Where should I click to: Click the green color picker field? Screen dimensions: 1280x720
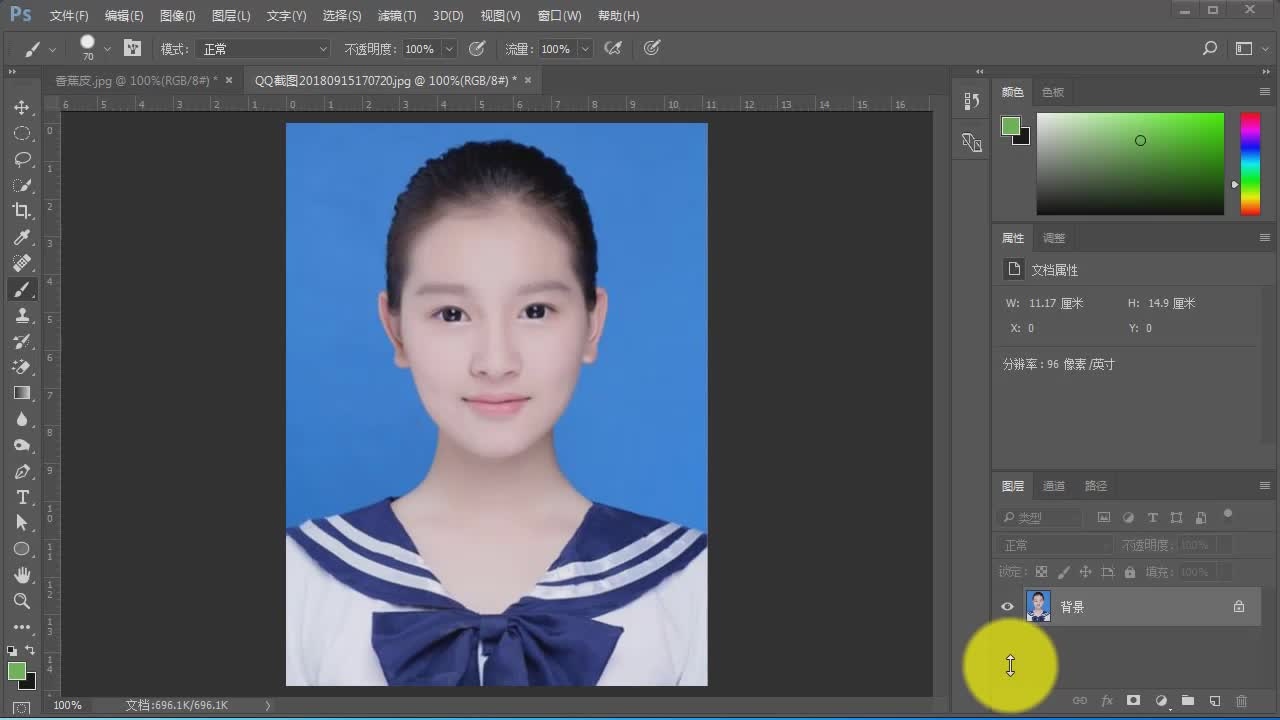[1130, 164]
